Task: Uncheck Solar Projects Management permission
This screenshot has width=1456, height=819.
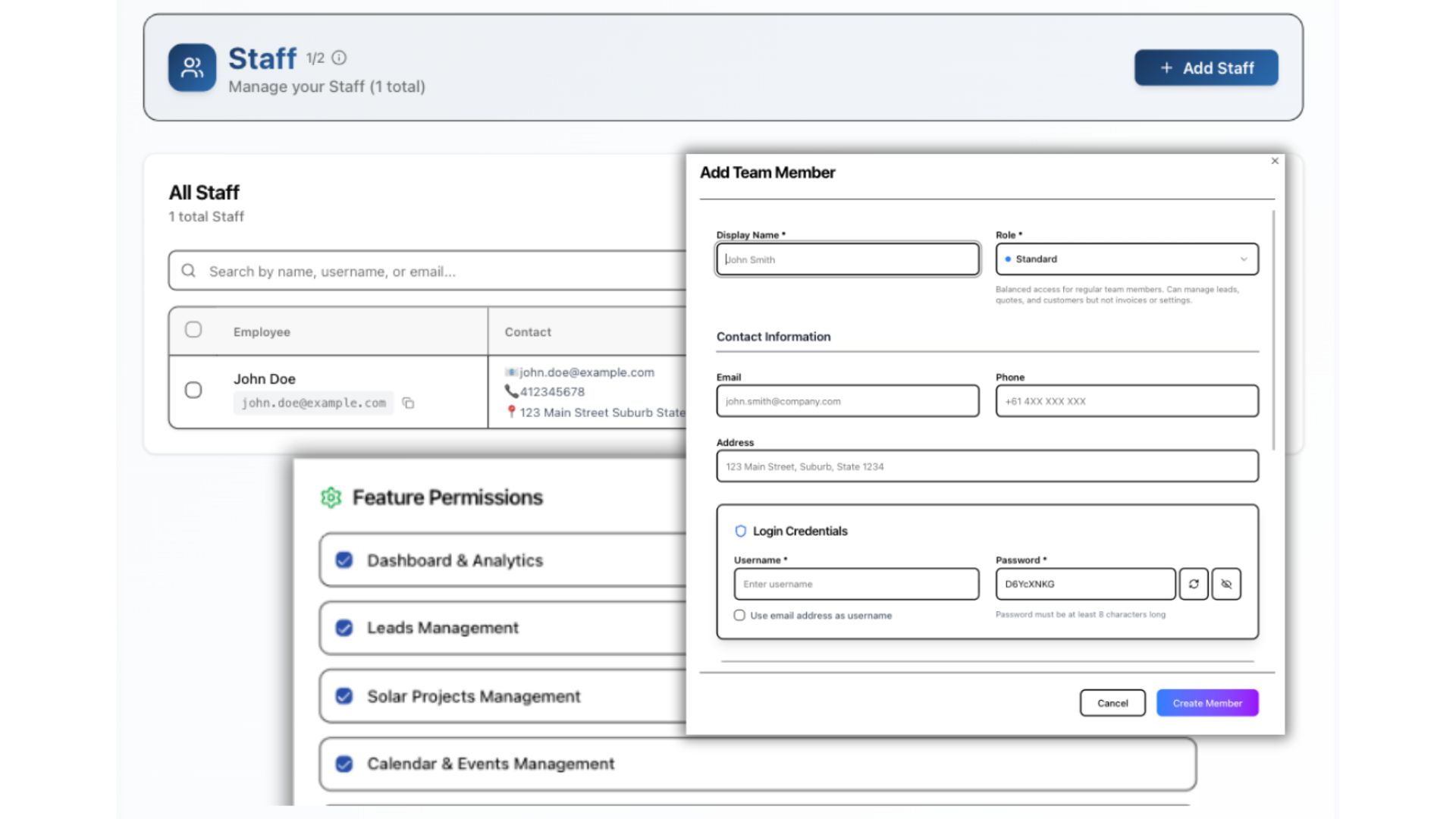Action: click(x=344, y=696)
